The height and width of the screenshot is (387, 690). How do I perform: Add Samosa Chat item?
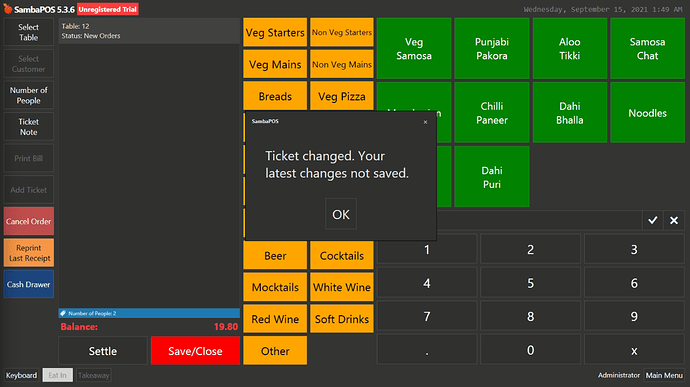(x=647, y=48)
